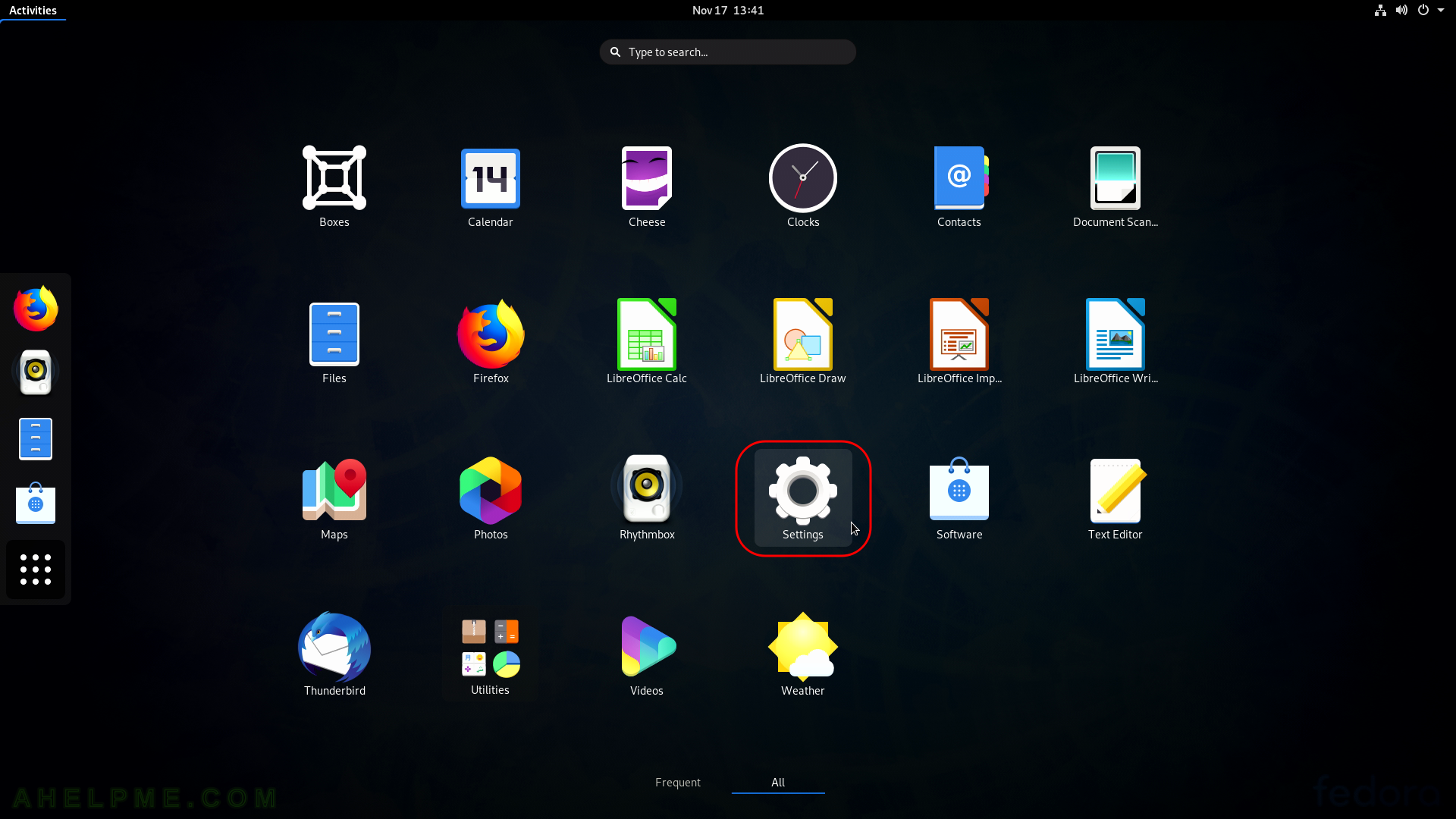The width and height of the screenshot is (1456, 819).
Task: Open the Settings app
Action: 803,497
